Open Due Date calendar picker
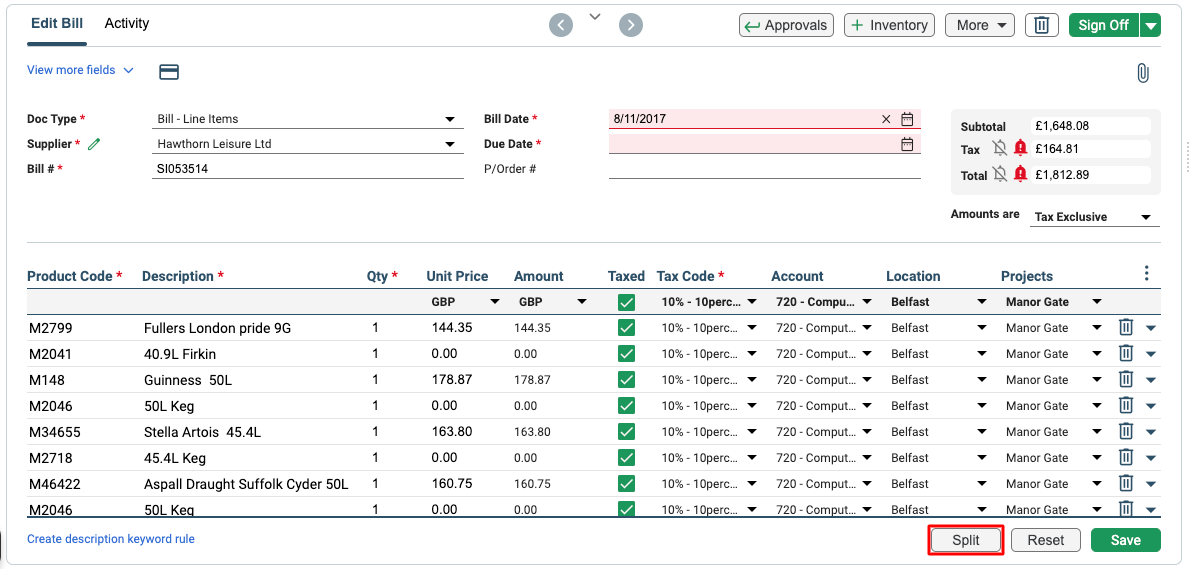This screenshot has height=569, width=1190. (x=907, y=144)
